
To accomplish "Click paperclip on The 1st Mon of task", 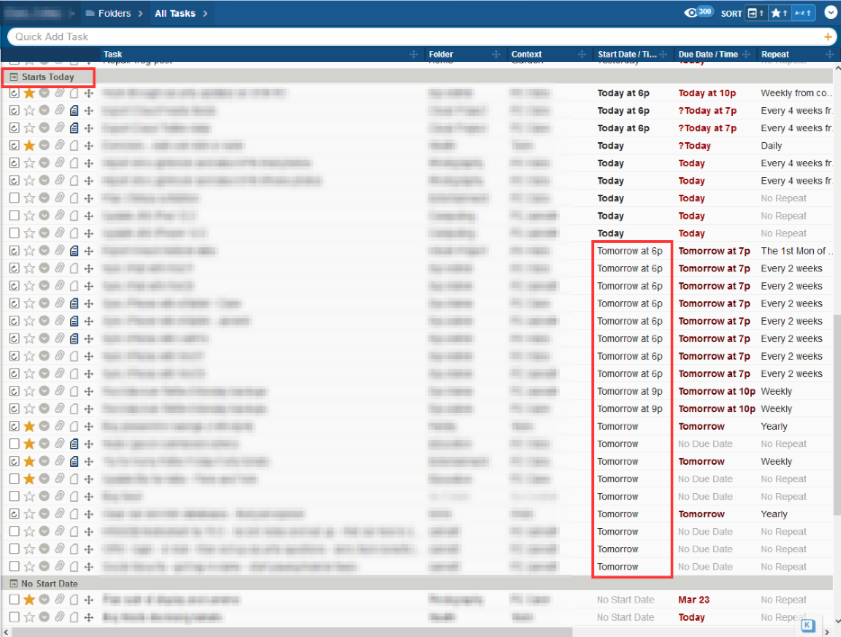I will [x=60, y=251].
